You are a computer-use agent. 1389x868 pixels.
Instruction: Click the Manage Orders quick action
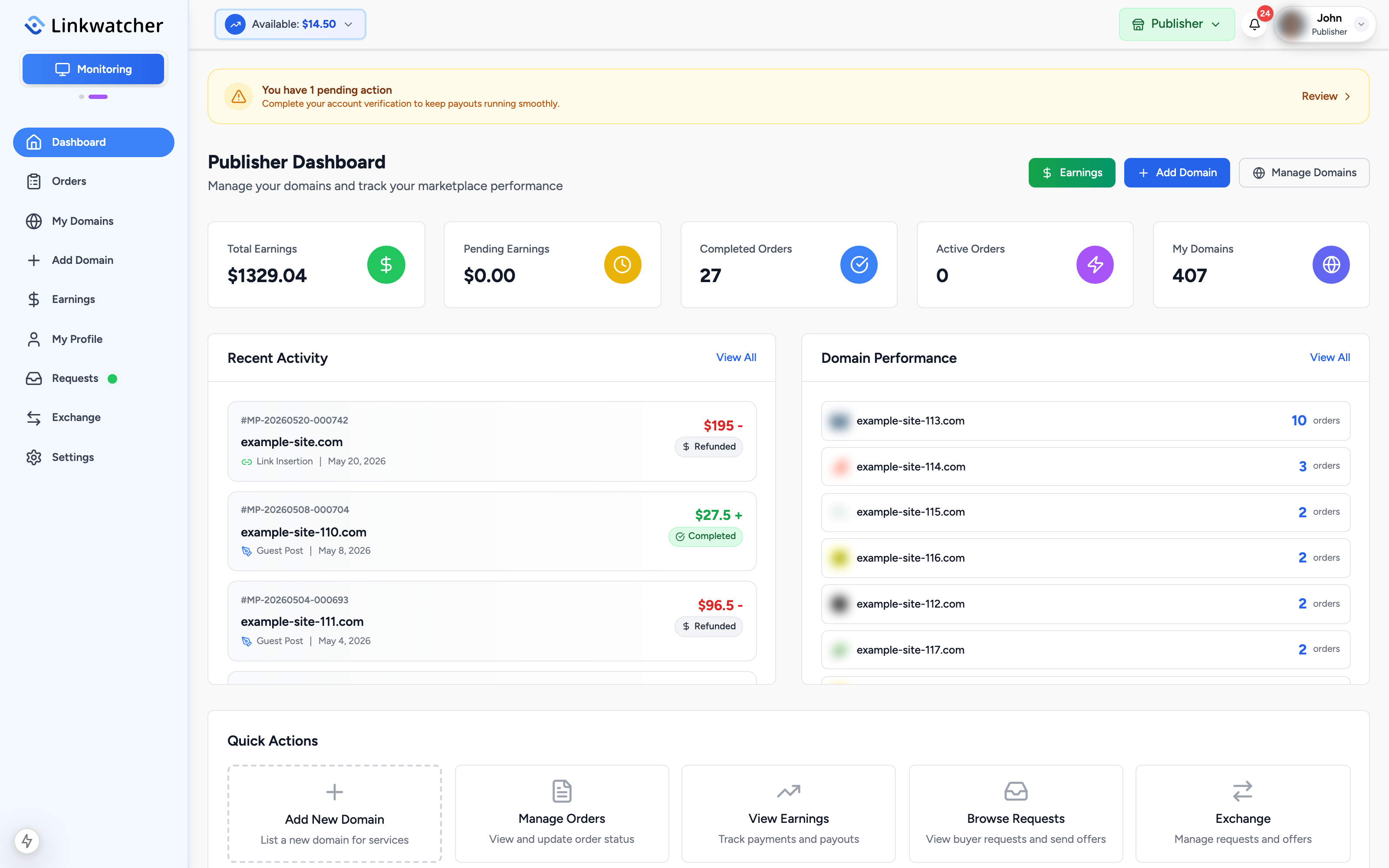pos(562,813)
